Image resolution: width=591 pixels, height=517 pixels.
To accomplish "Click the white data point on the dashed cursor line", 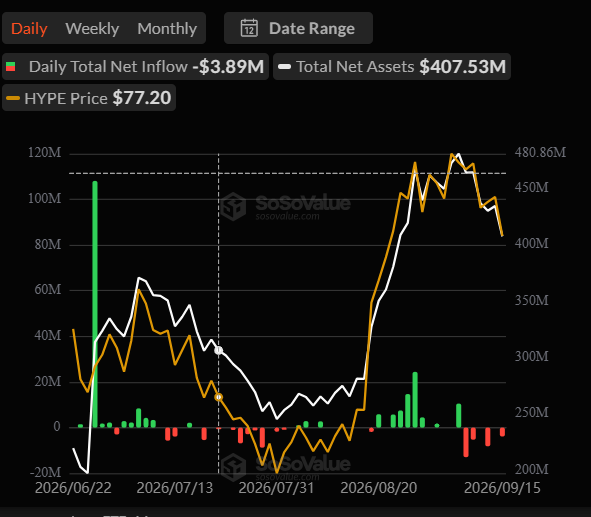I will point(219,350).
